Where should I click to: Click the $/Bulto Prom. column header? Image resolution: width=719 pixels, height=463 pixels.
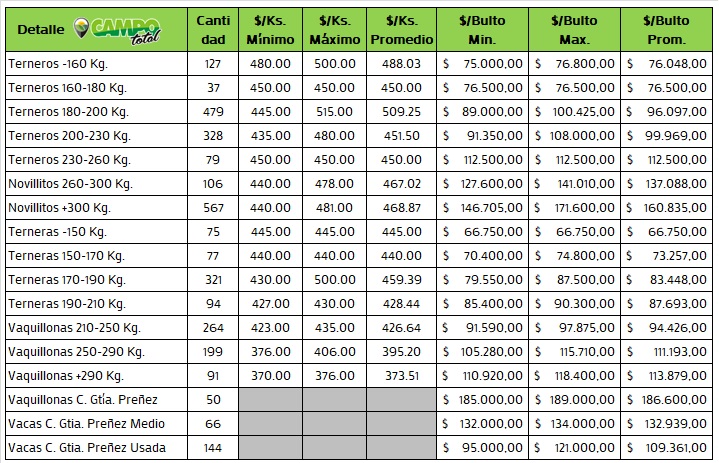pos(665,30)
